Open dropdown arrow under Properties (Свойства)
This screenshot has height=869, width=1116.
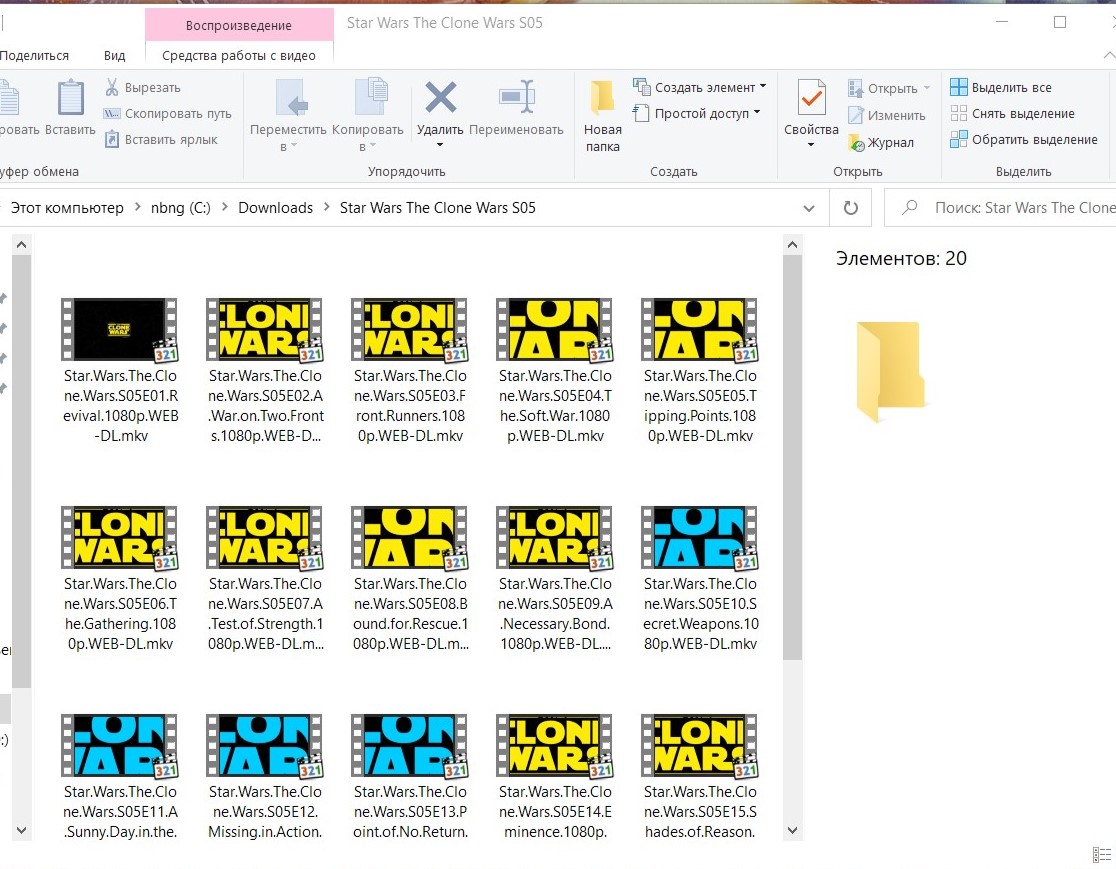click(811, 145)
